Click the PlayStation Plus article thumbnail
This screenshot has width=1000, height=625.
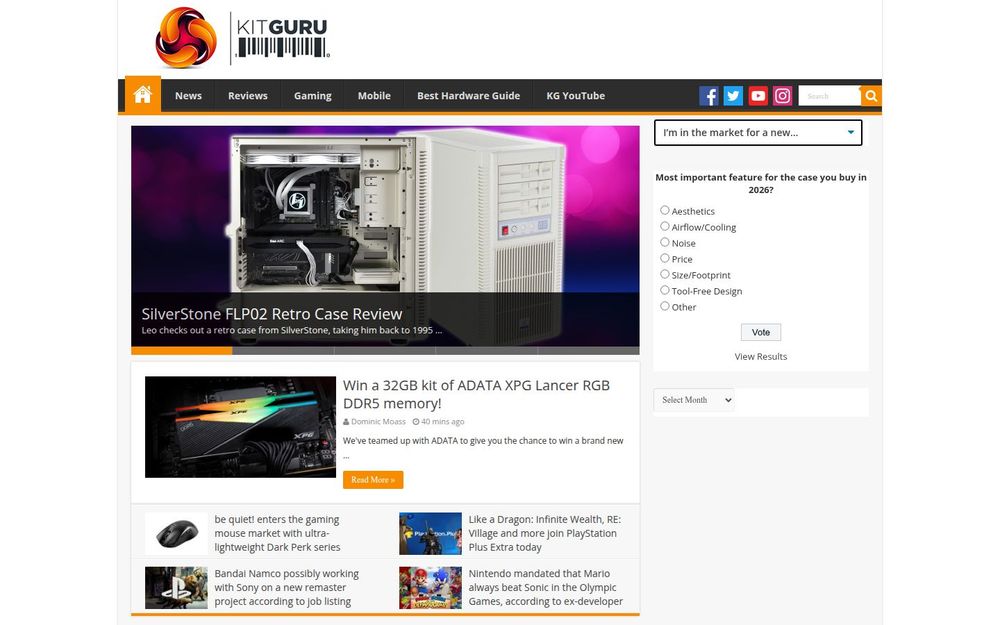(x=430, y=533)
